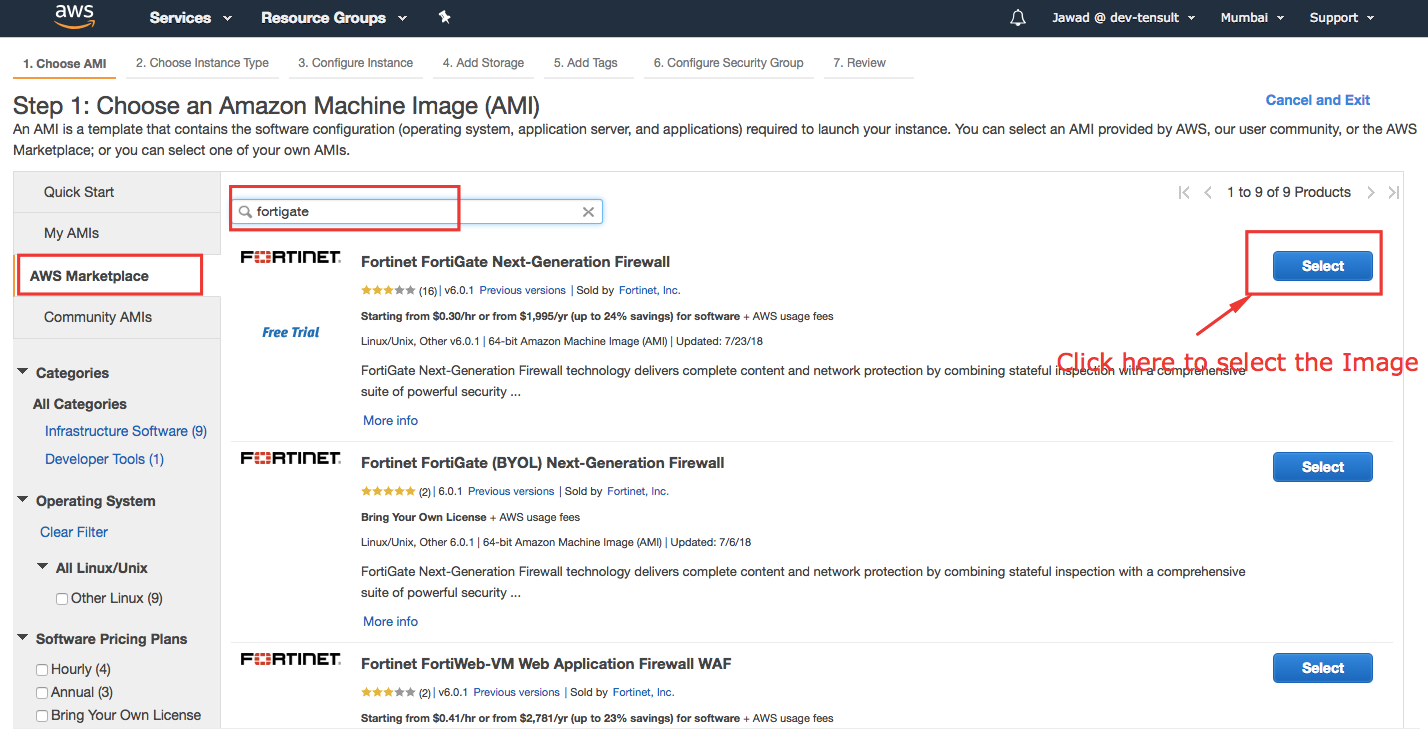The width and height of the screenshot is (1428, 747).
Task: Select the FortiGate BYOL firewall image
Action: pyautogui.click(x=1322, y=467)
